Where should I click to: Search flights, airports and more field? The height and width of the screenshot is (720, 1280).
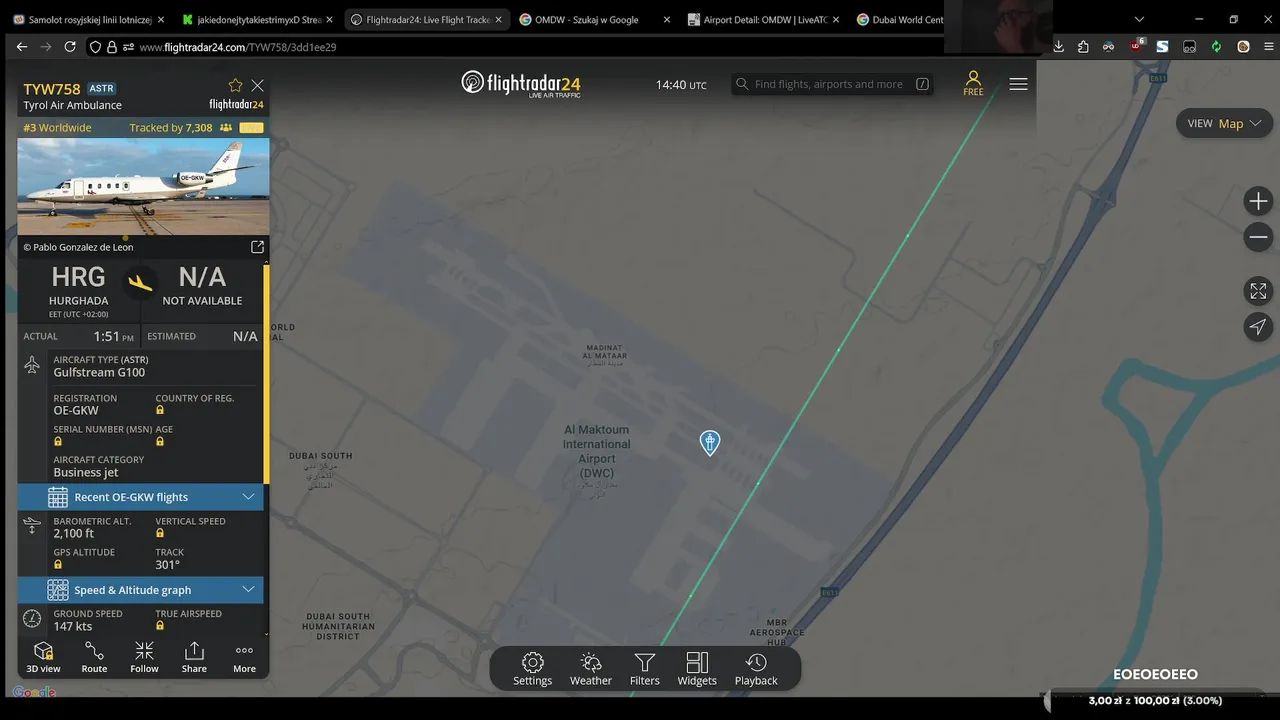833,84
